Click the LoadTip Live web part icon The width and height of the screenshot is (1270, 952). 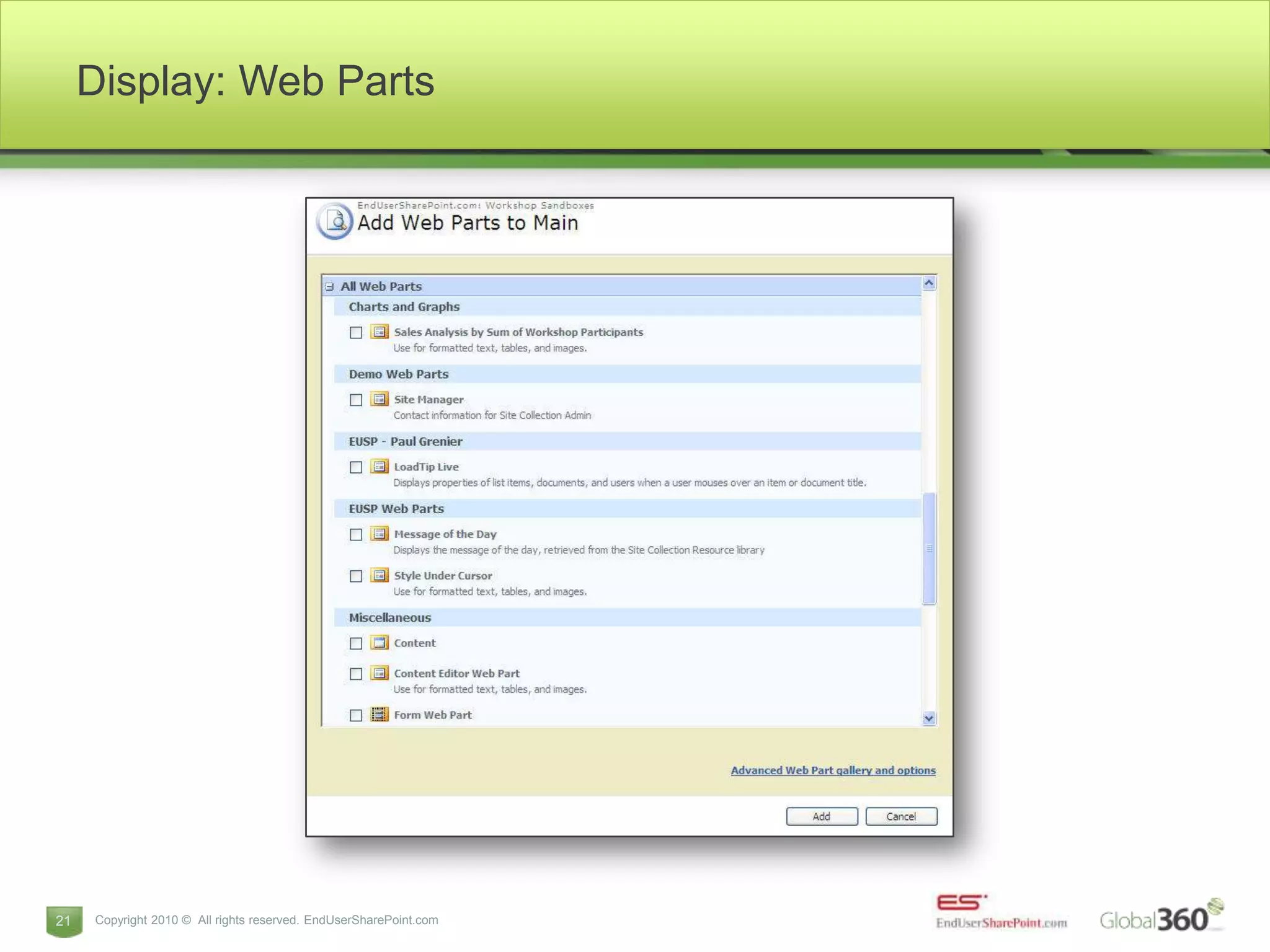pos(380,466)
